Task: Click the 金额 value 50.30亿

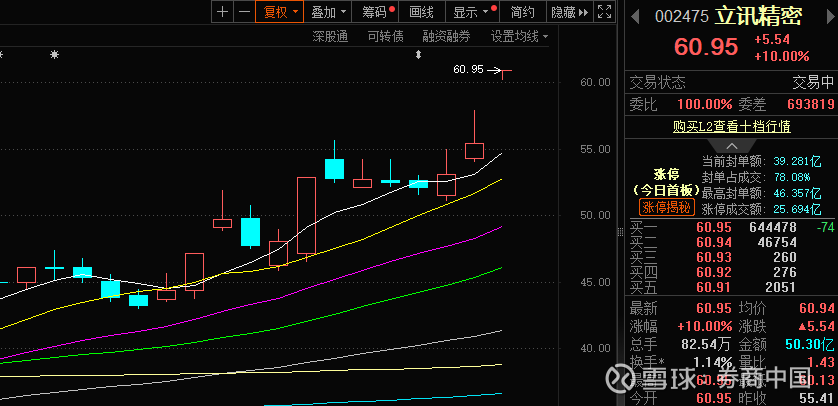Action: pos(809,344)
